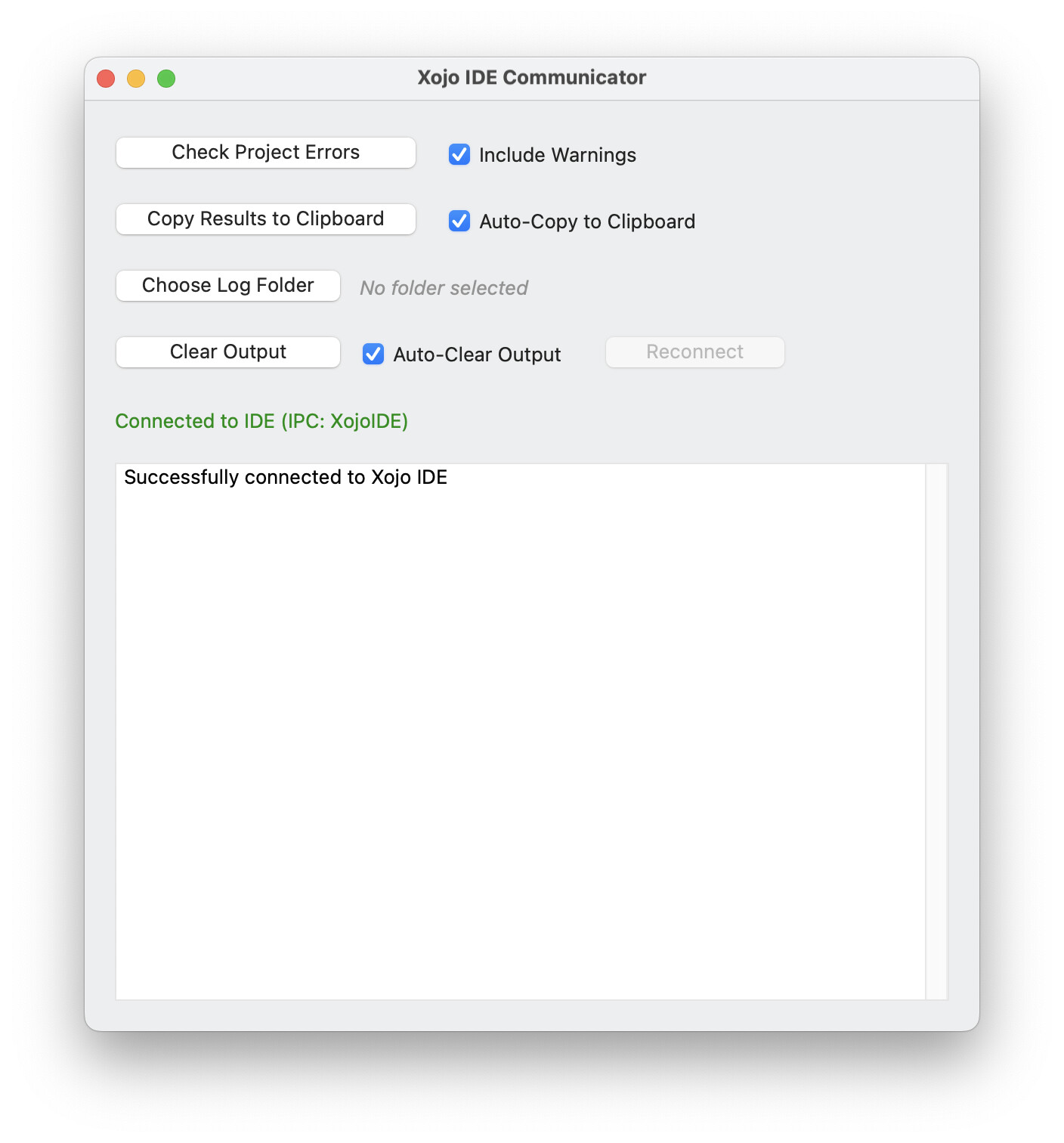Click the 'Xojo IDE Communicator' window title
Image resolution: width=1064 pixels, height=1143 pixels.
tap(531, 78)
